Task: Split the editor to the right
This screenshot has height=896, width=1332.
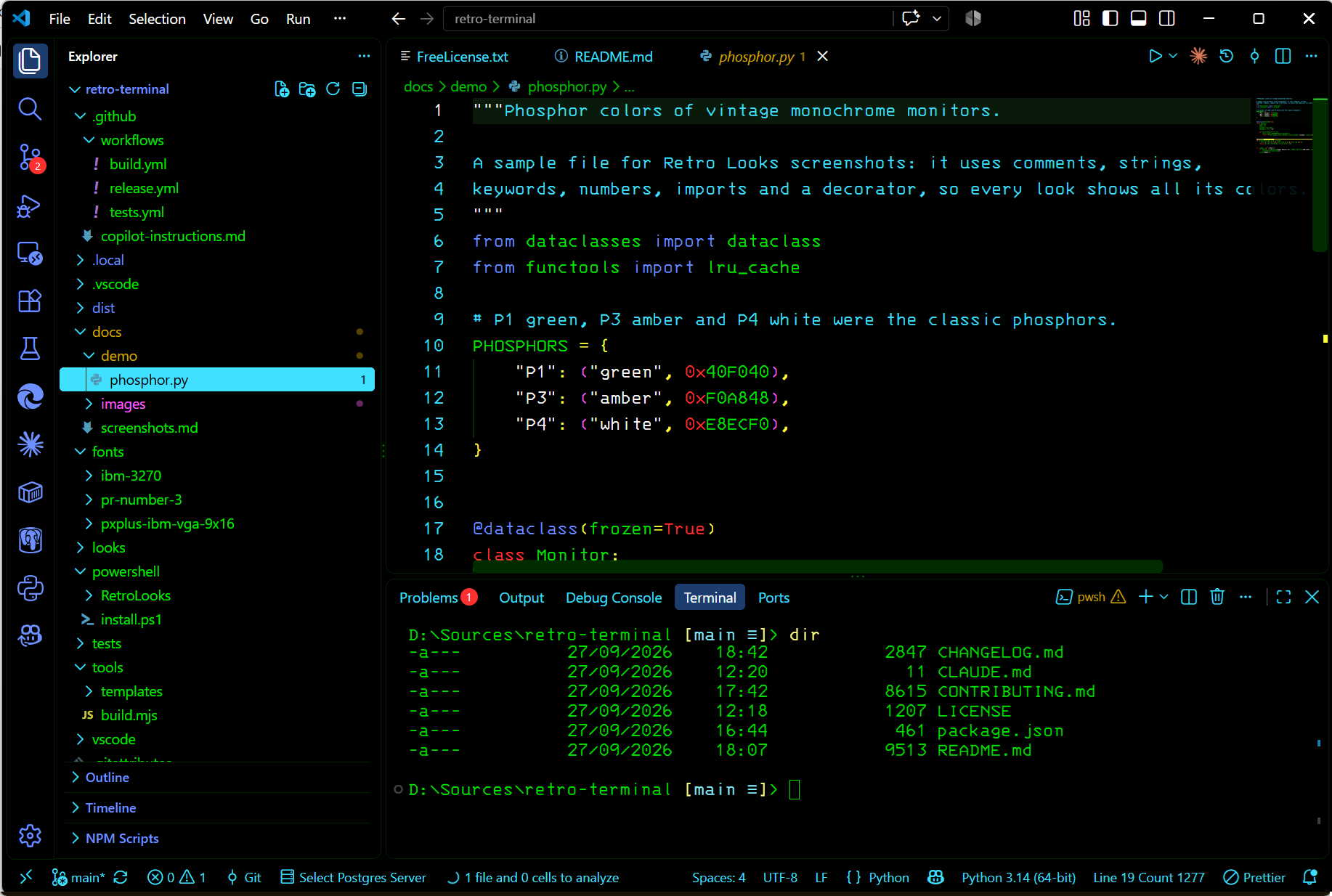Action: (1283, 56)
